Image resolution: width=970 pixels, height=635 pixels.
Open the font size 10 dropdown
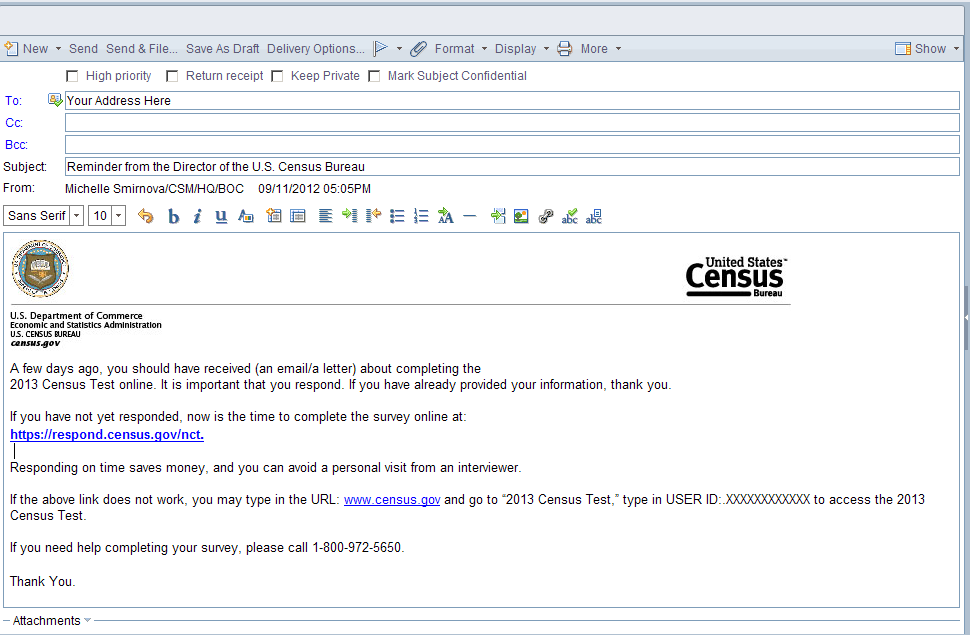pos(119,215)
